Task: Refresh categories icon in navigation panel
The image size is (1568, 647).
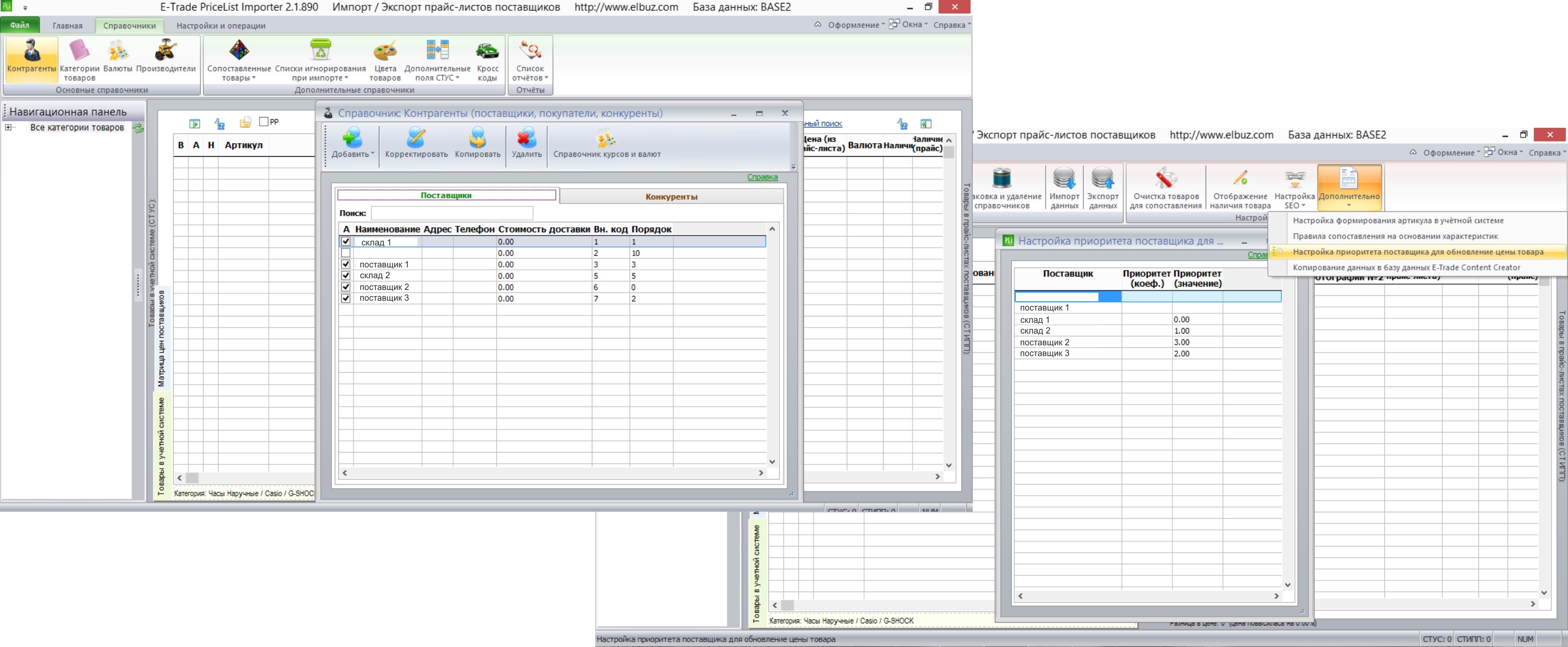Action: click(139, 128)
